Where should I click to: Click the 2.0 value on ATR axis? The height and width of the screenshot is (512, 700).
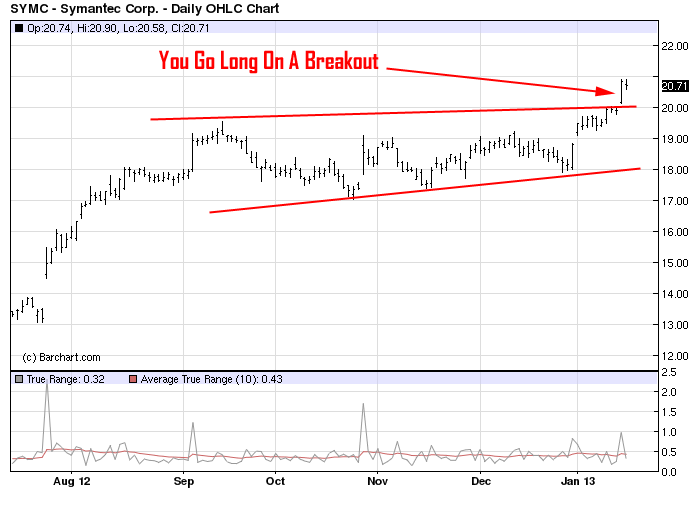(669, 392)
